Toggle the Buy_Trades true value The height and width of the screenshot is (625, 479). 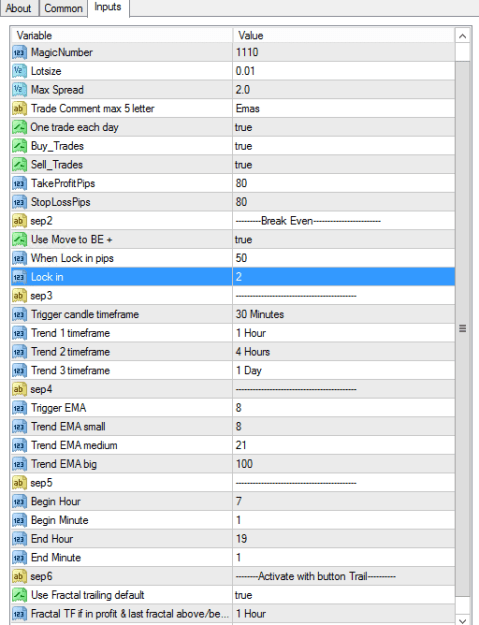click(344, 146)
